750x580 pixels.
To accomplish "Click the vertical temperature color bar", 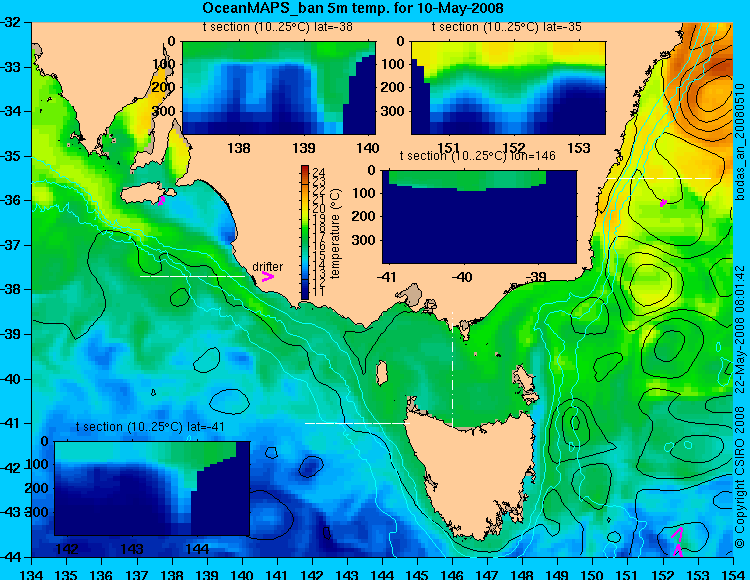I will tap(305, 232).
